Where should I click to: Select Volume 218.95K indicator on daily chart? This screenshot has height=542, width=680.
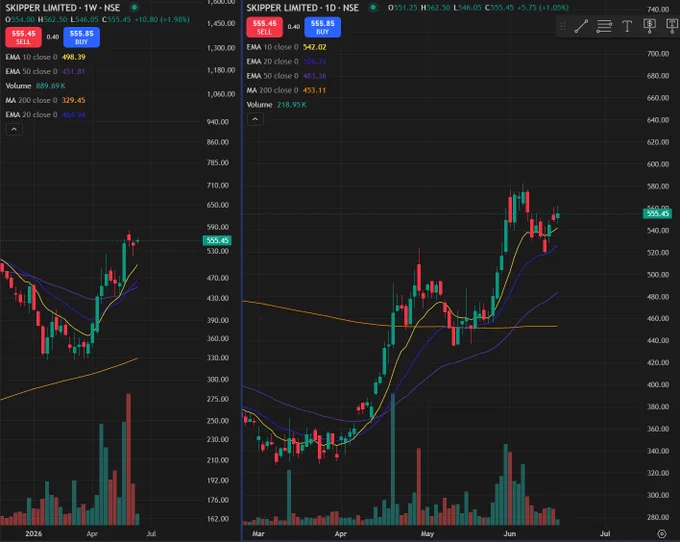[x=276, y=105]
